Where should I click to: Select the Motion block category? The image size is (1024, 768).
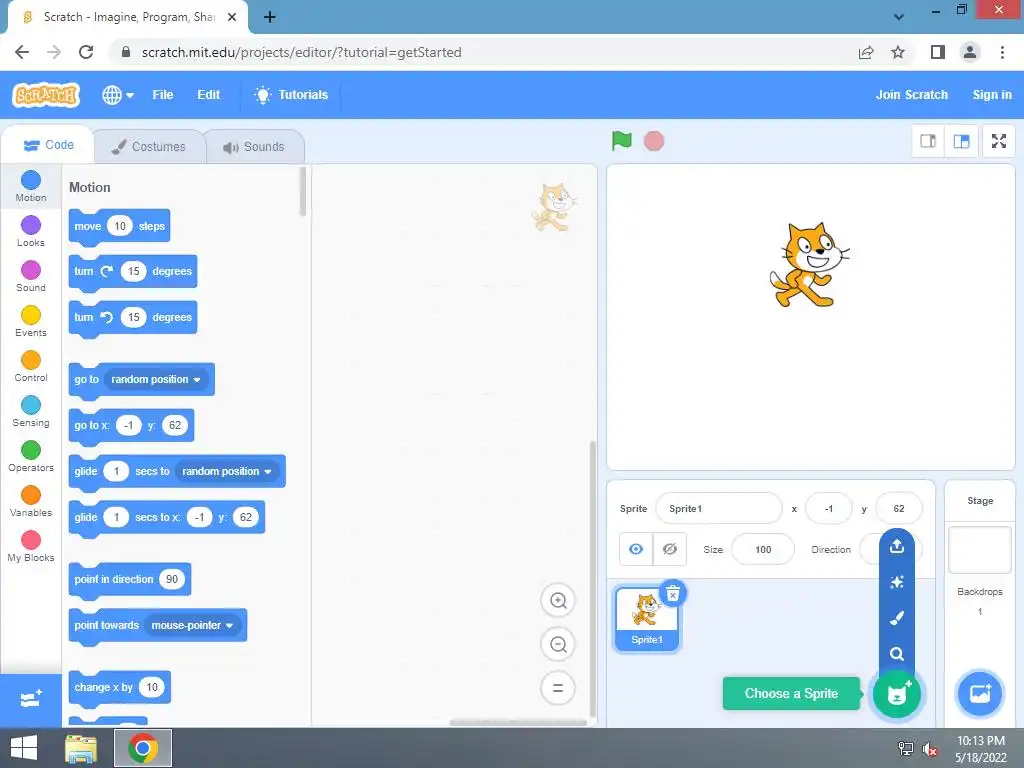coord(31,187)
